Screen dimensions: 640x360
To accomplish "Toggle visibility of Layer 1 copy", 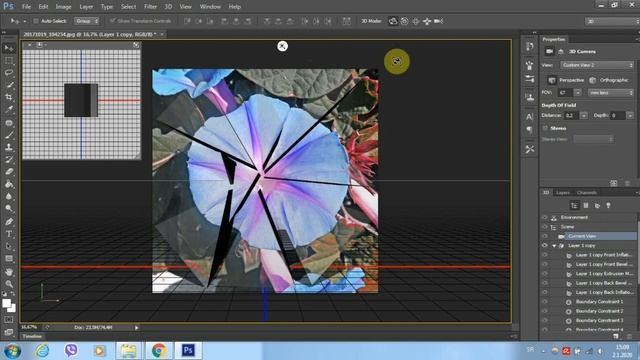I will [544, 245].
